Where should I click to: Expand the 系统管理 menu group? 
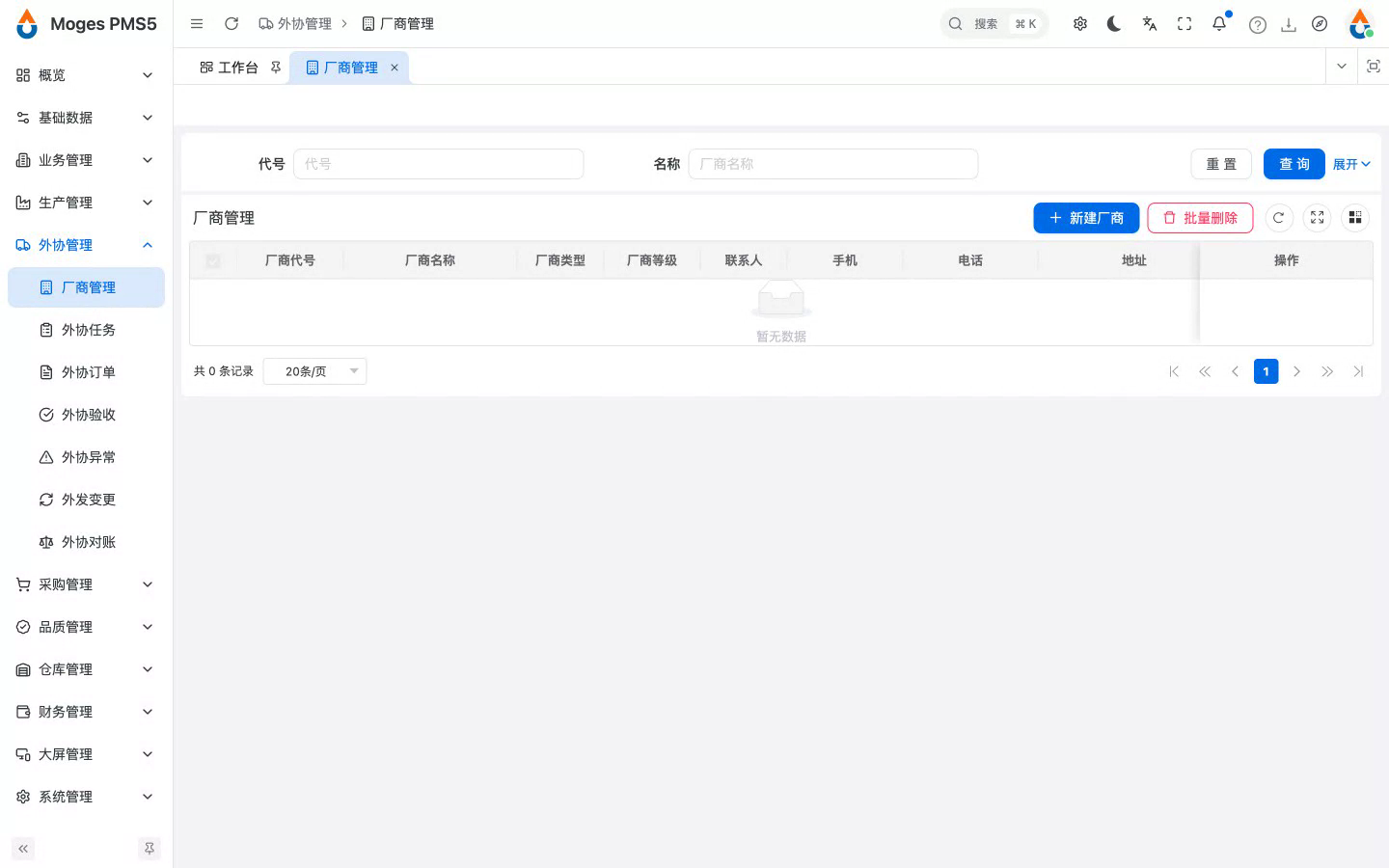(x=86, y=797)
